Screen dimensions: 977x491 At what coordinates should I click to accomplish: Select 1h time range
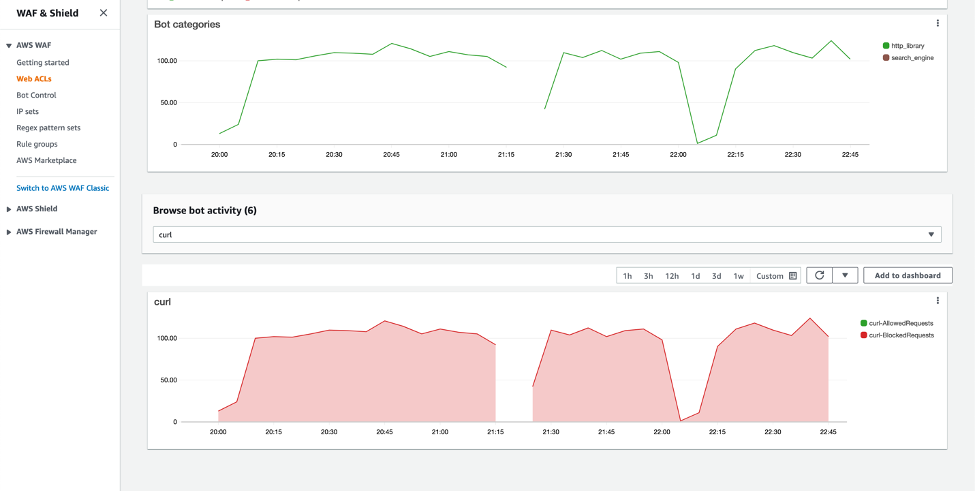coord(627,275)
